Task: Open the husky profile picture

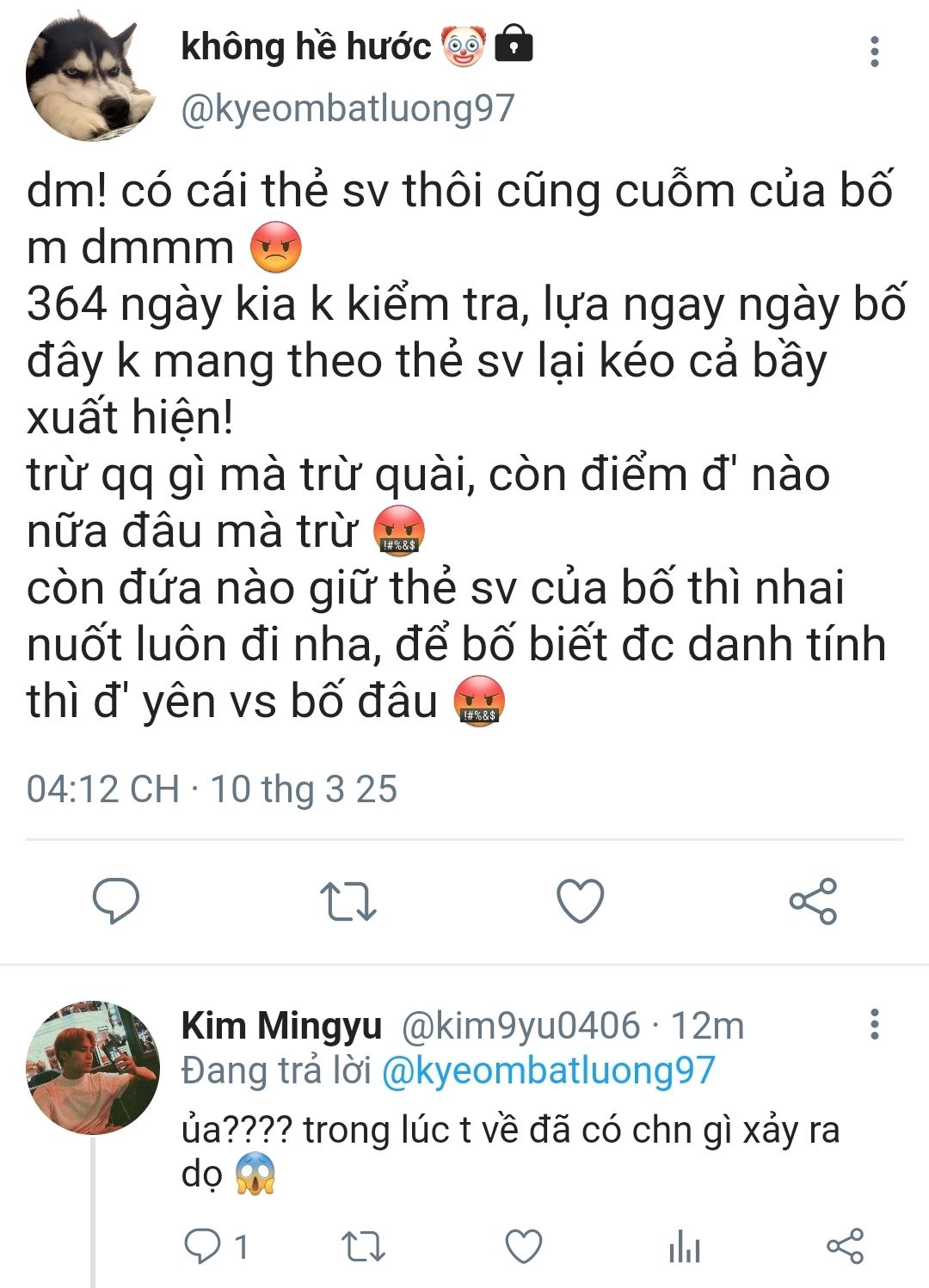Action: 91,77
